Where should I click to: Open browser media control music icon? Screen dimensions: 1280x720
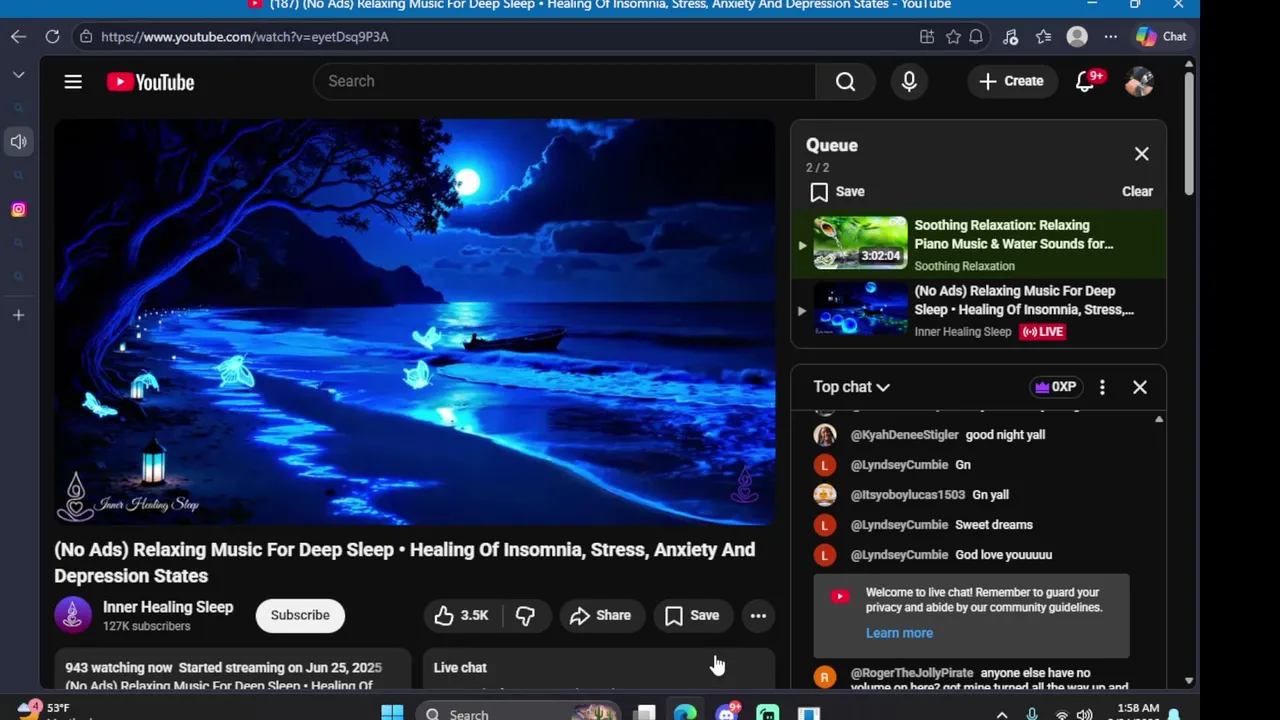click(x=1010, y=36)
